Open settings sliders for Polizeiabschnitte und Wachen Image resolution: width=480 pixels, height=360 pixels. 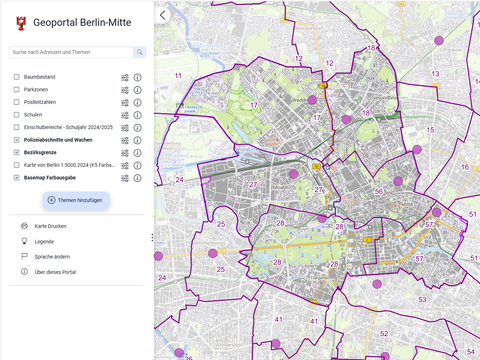tap(125, 141)
